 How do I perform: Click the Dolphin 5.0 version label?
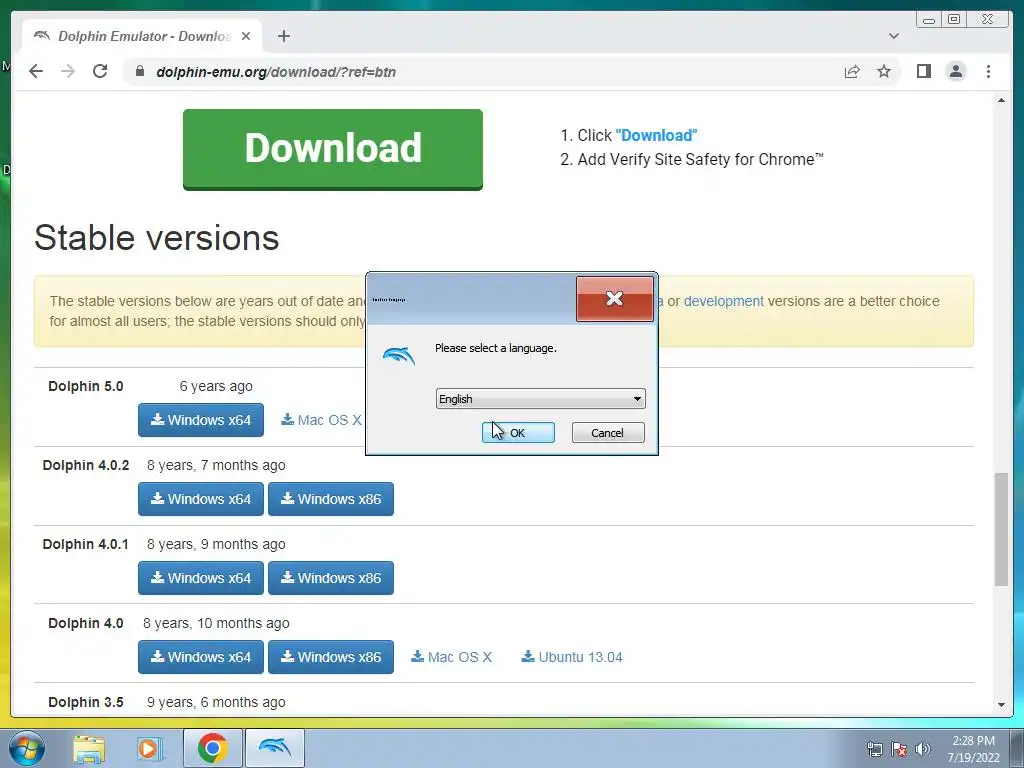(x=86, y=386)
